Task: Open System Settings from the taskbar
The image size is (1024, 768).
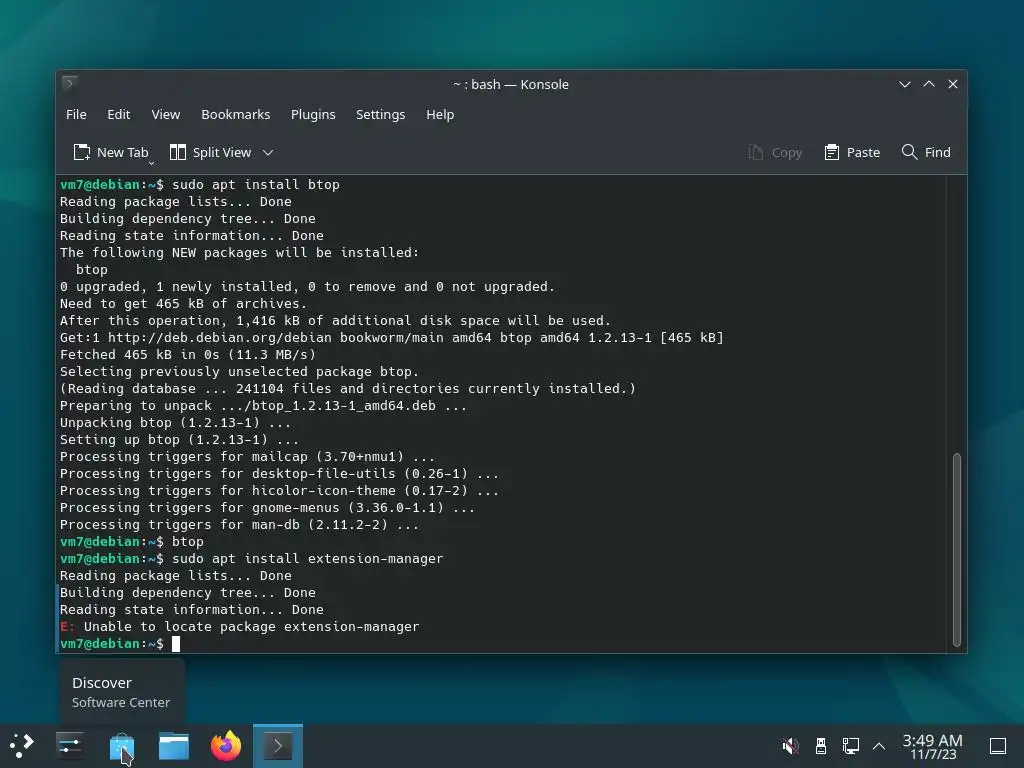Action: coord(69,745)
